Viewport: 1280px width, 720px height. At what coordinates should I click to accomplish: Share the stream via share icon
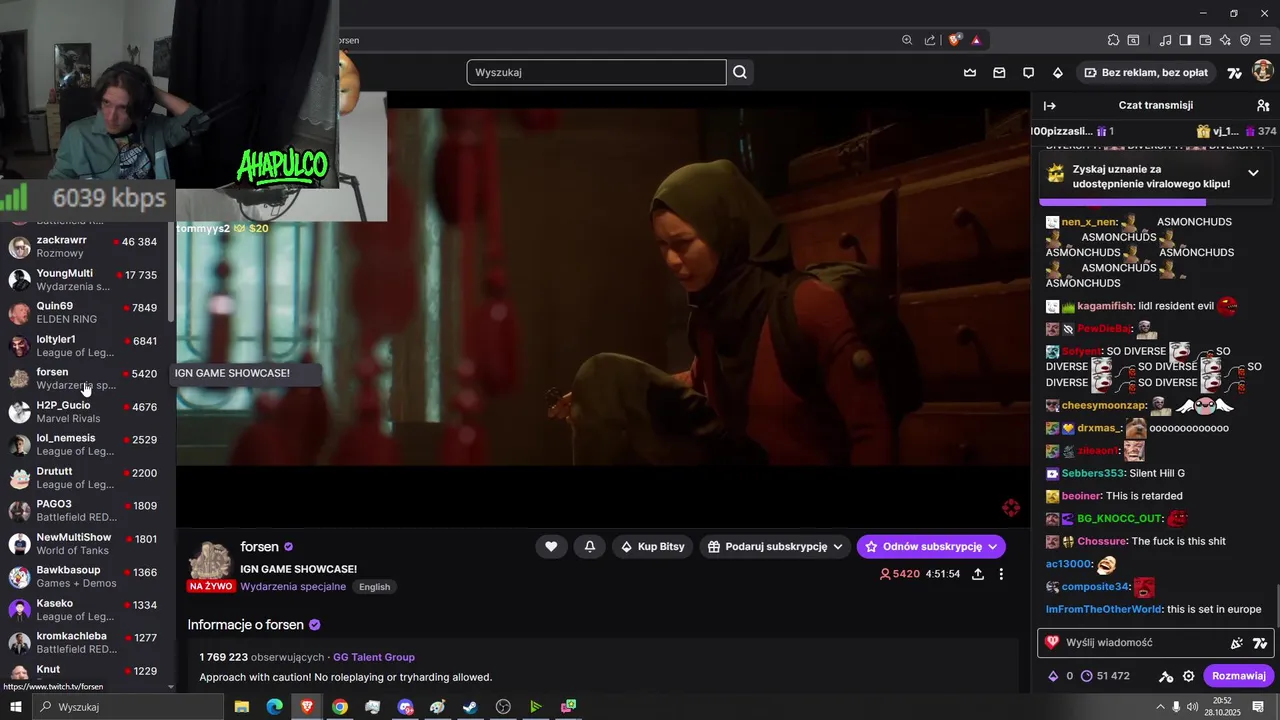pyautogui.click(x=977, y=574)
